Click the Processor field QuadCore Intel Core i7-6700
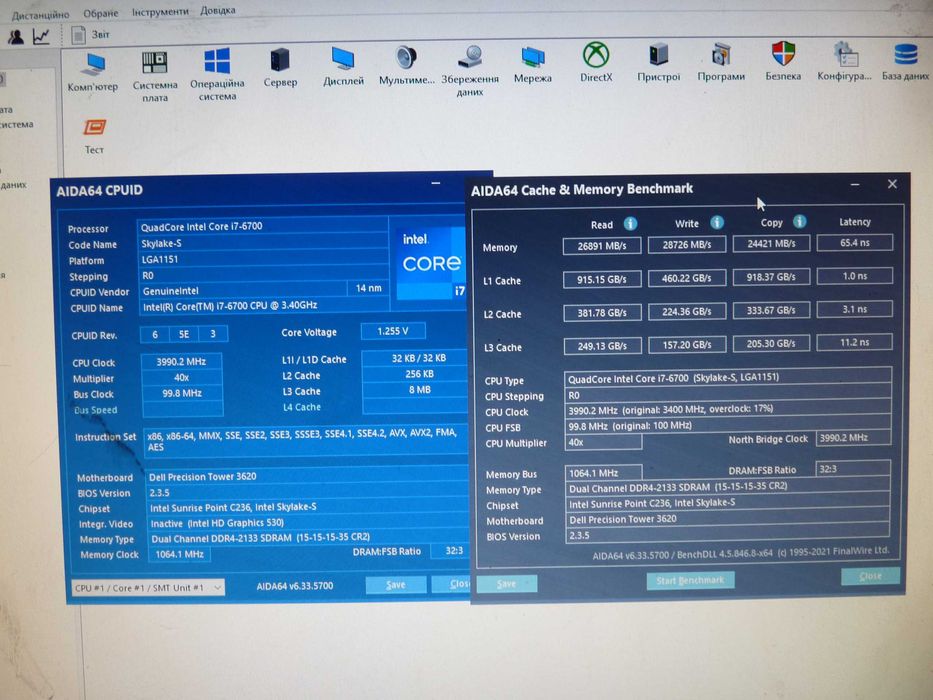 (262, 226)
